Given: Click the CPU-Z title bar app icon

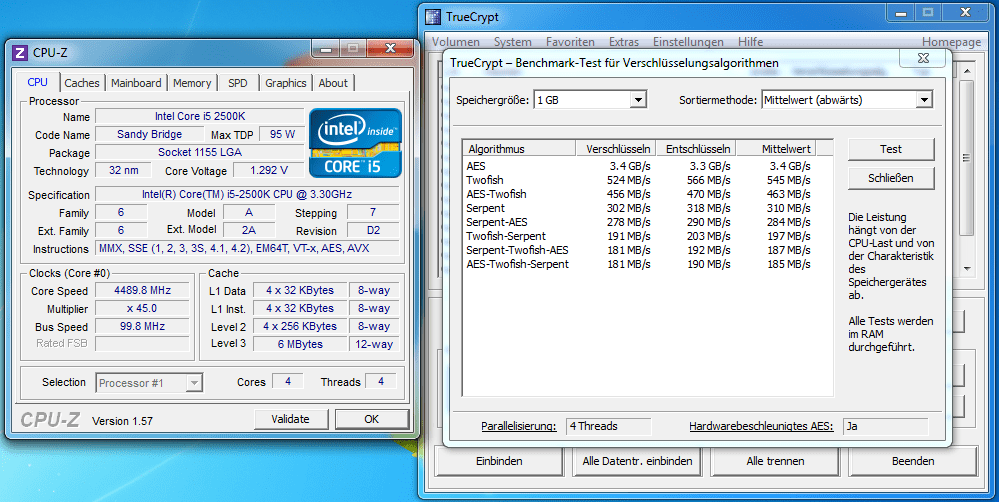Looking at the screenshot, I should click(x=20, y=52).
